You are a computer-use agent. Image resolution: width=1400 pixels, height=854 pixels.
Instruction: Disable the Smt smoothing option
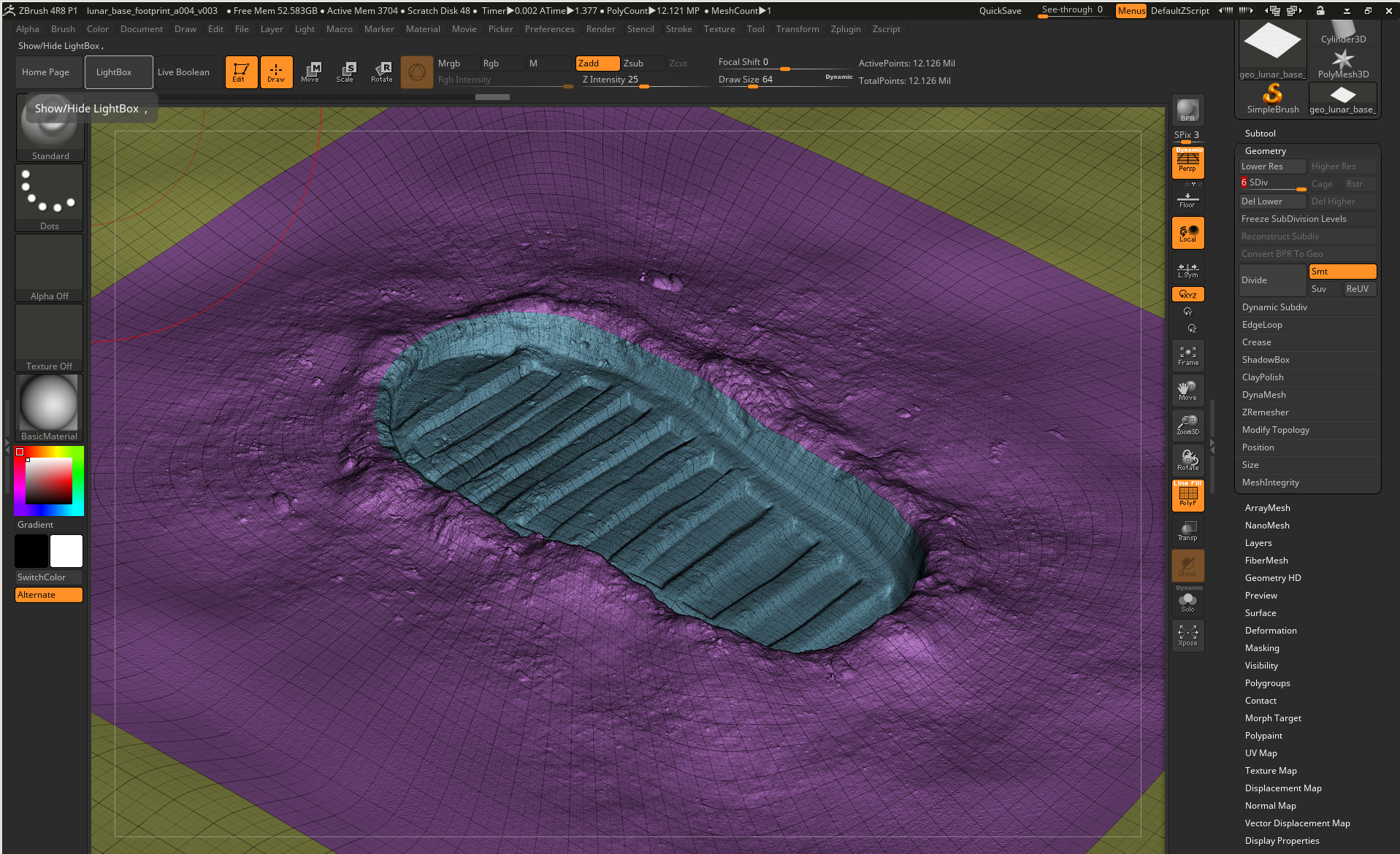tap(1342, 272)
